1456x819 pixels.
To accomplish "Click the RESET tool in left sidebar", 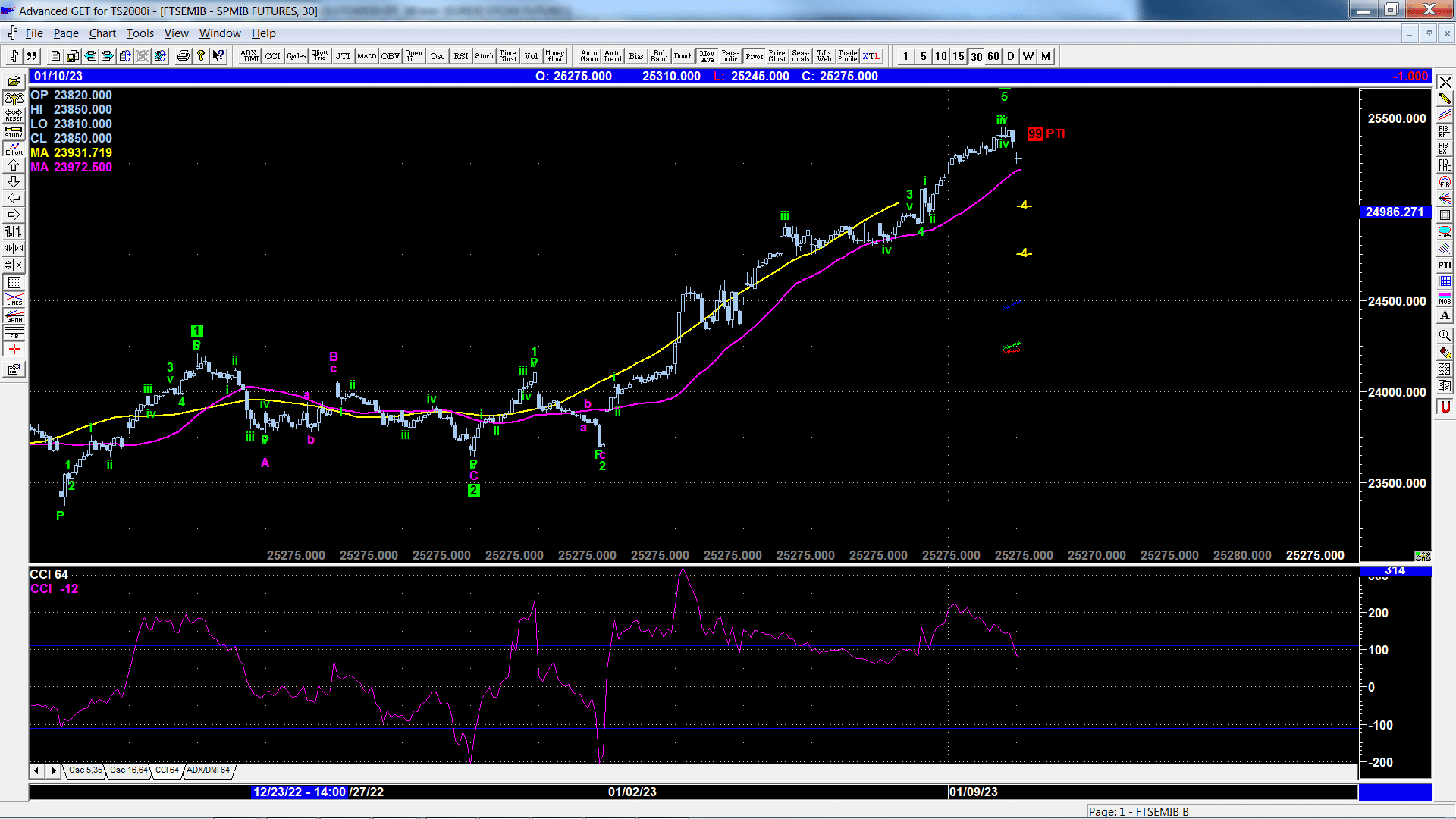I will pos(14,115).
